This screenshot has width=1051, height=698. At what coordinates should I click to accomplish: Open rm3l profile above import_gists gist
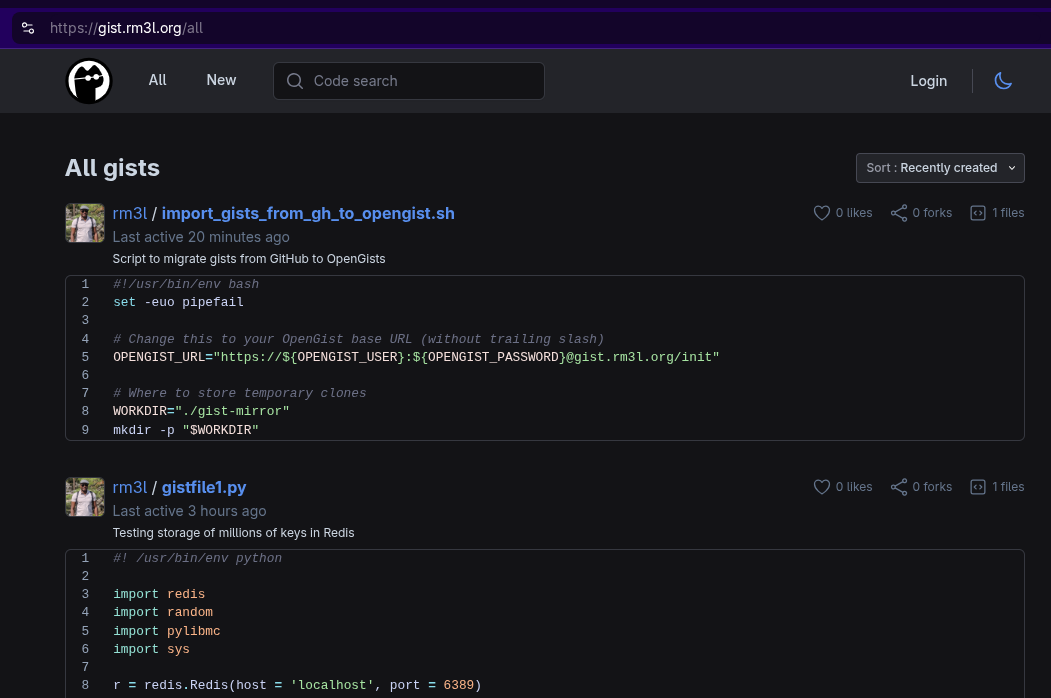click(x=129, y=213)
